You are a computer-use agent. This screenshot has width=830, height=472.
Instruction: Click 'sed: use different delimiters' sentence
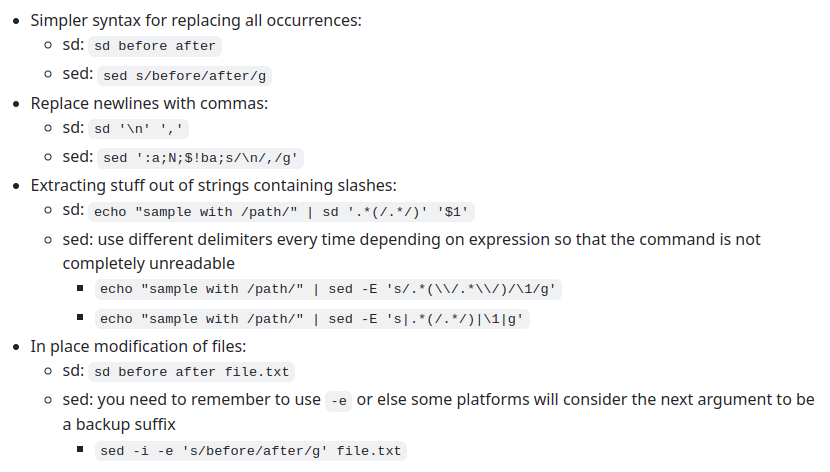411,239
